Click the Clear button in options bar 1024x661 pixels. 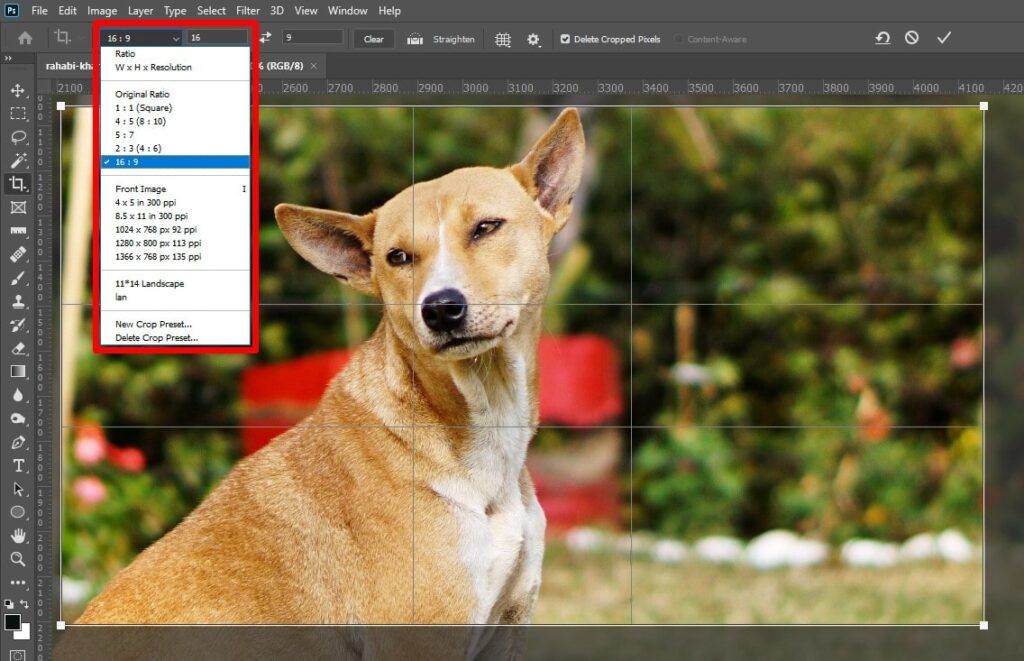[373, 38]
